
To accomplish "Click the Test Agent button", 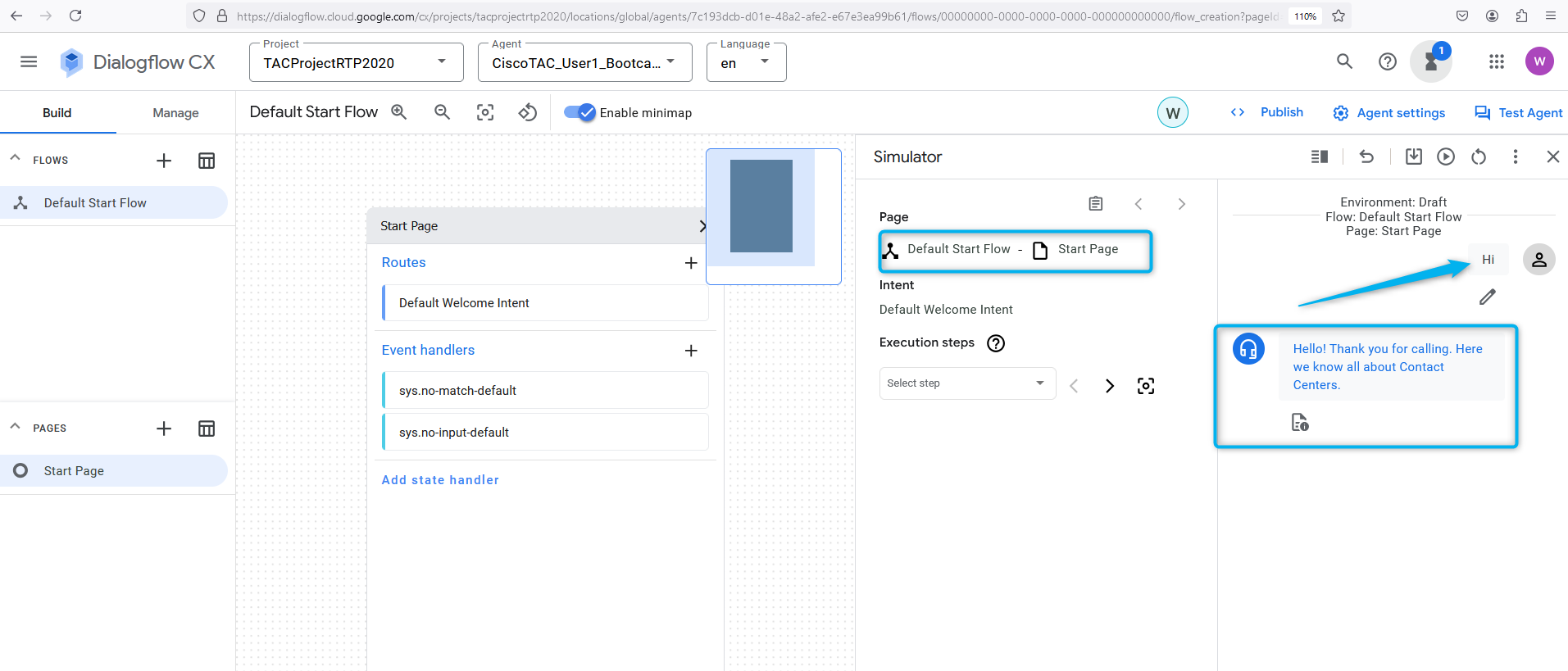I will point(1518,113).
